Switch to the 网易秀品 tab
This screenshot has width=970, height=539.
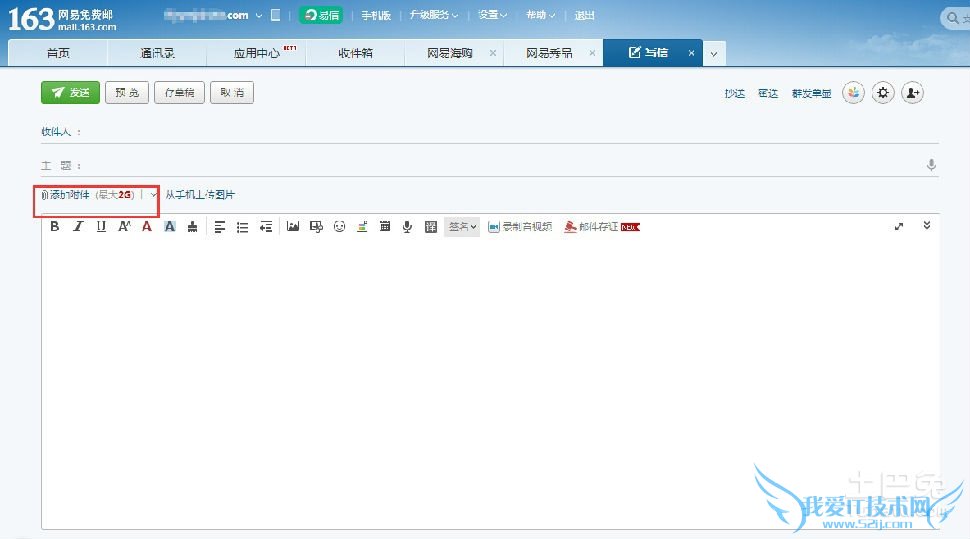click(549, 53)
